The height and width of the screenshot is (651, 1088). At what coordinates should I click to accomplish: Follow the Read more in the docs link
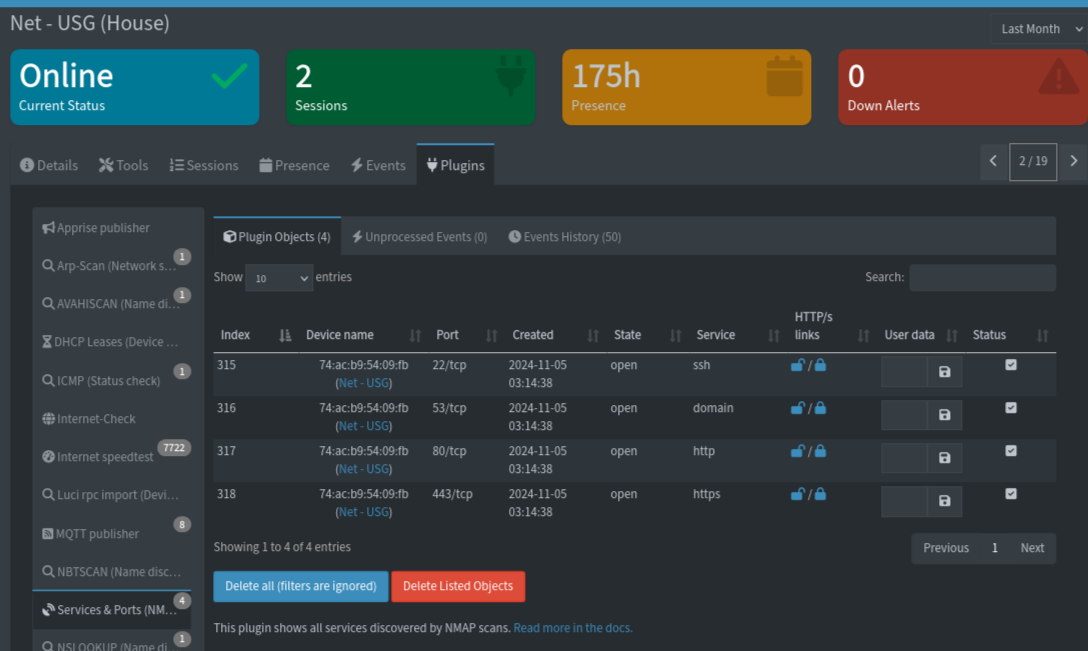tap(571, 627)
